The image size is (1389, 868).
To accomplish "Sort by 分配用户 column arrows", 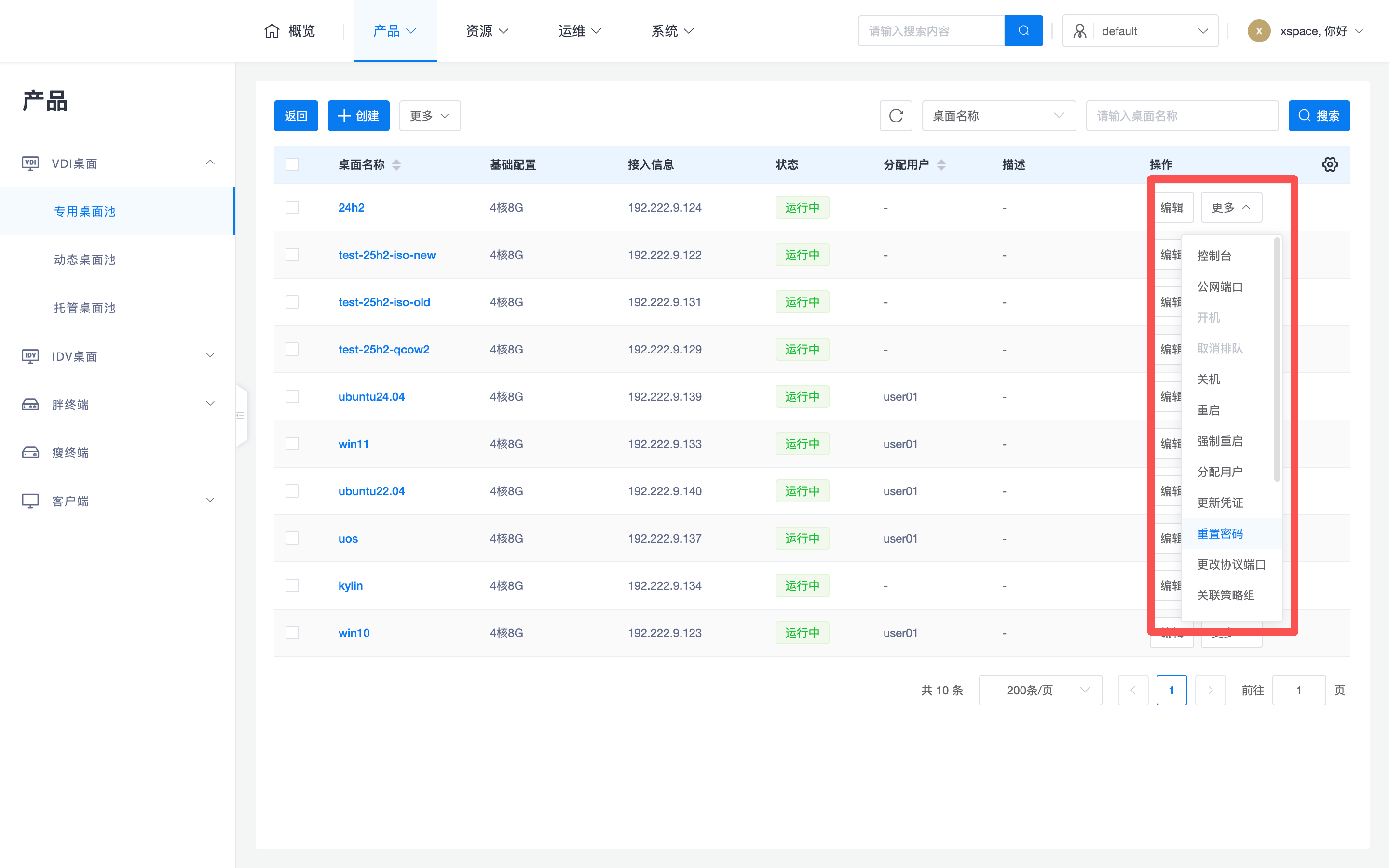I will click(x=941, y=165).
